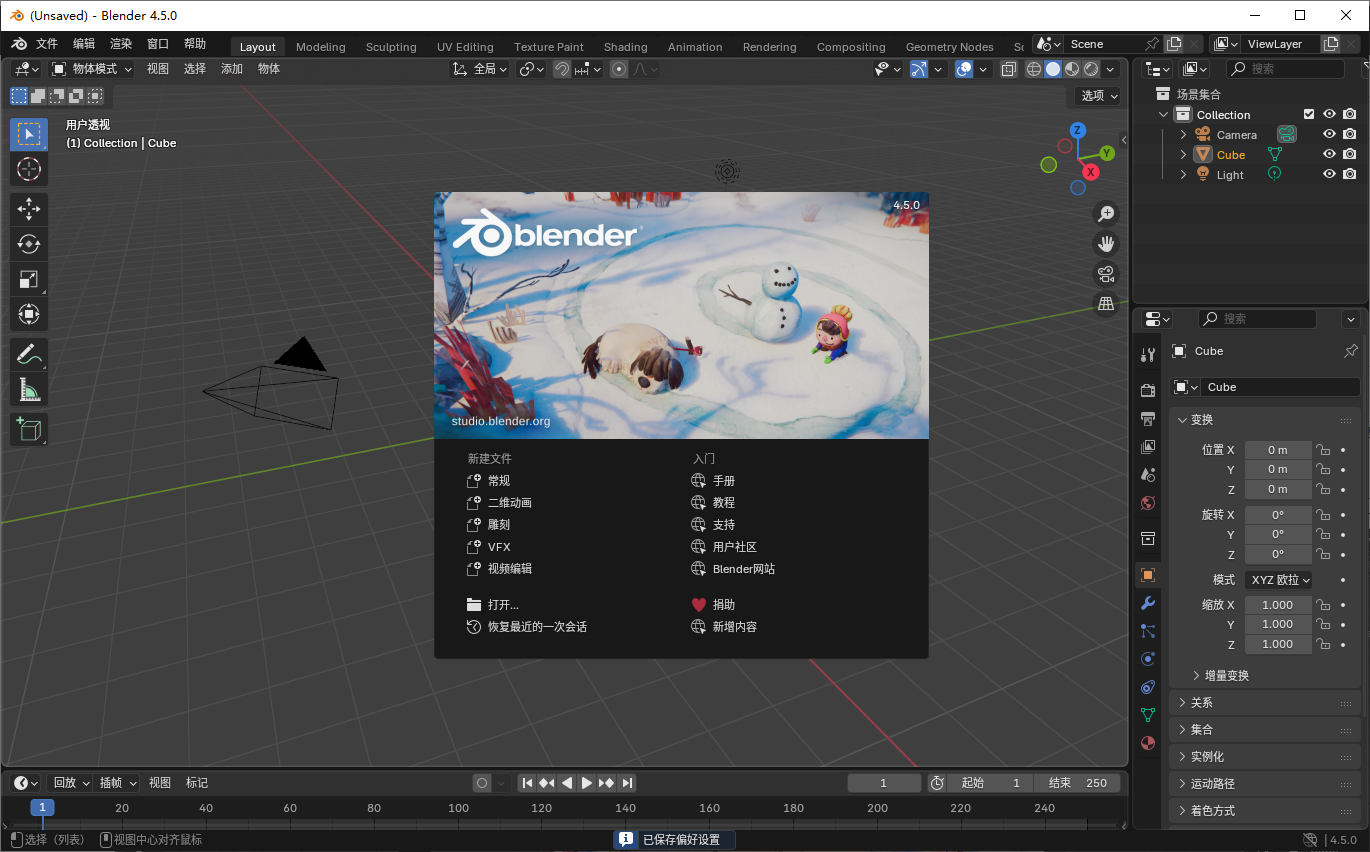Open the 渲染 menu
The image size is (1370, 852).
pos(121,44)
